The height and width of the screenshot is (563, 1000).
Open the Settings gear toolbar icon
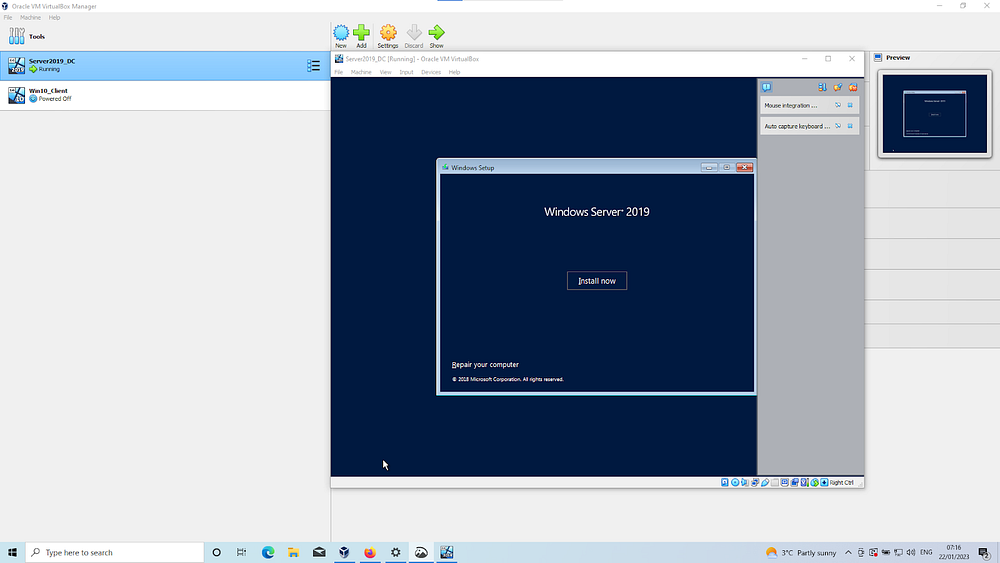coord(388,36)
